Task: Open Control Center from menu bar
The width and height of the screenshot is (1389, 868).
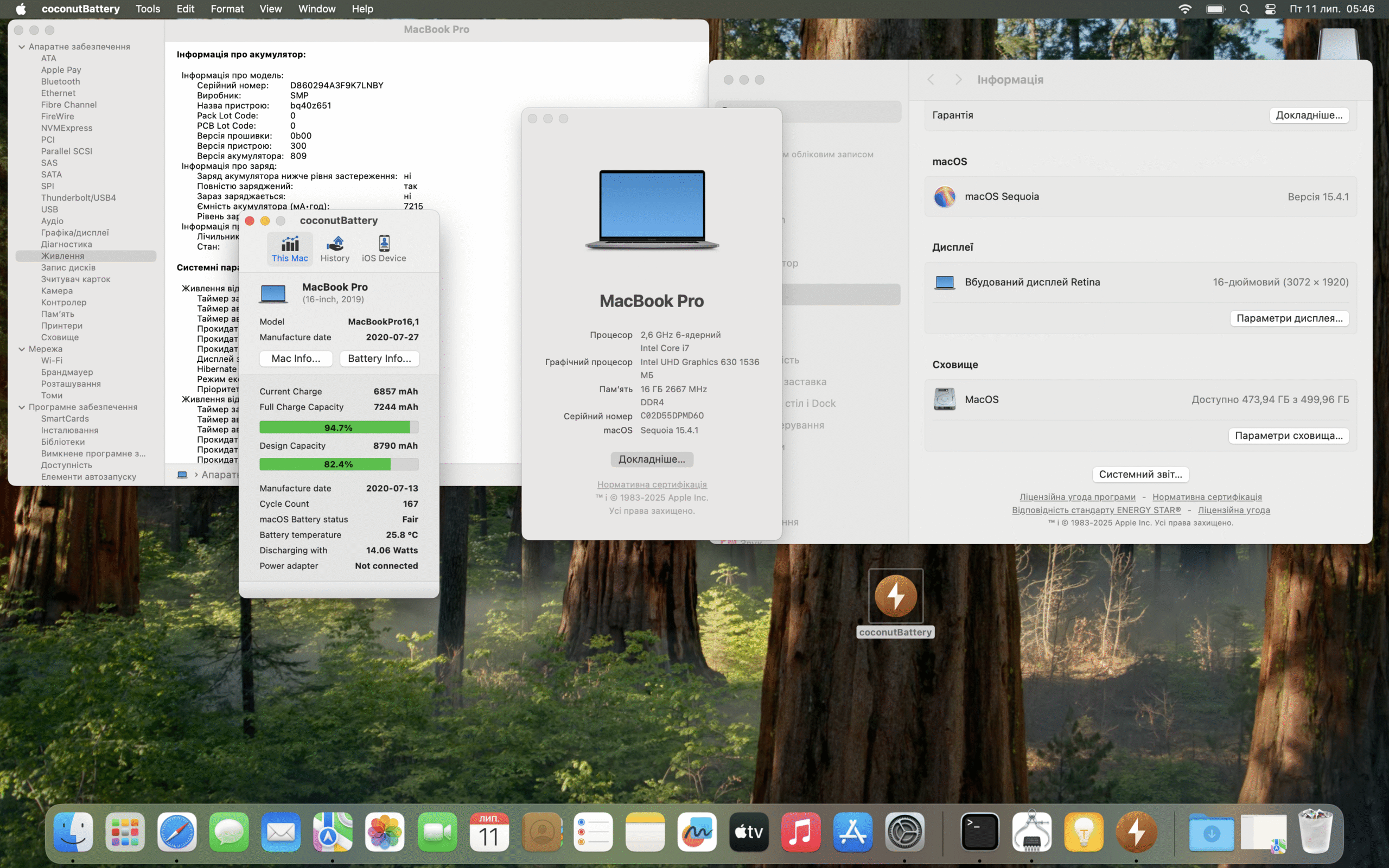Action: tap(1270, 9)
